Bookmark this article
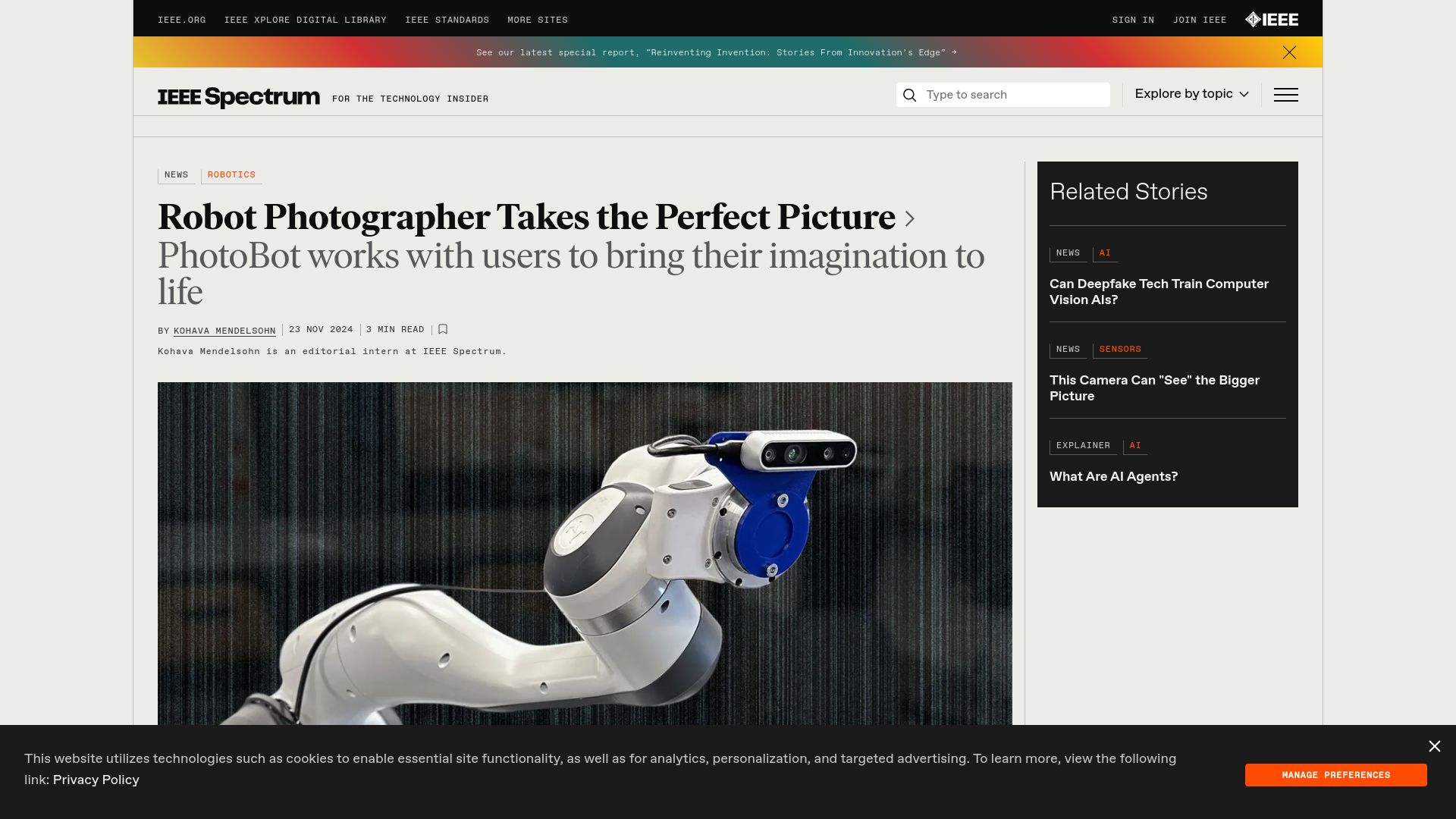 pos(443,329)
